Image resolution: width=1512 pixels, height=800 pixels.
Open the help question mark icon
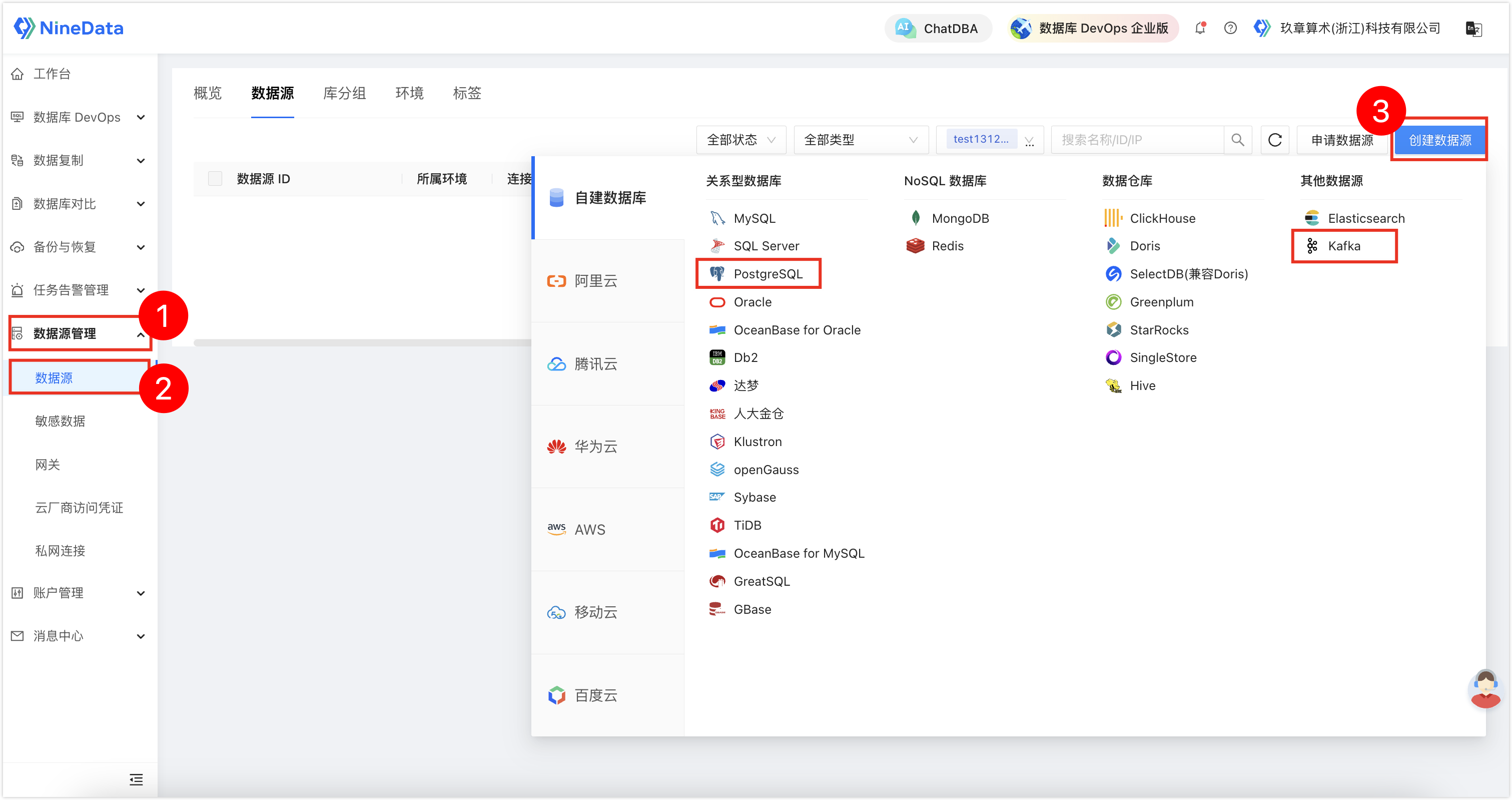coord(1230,28)
